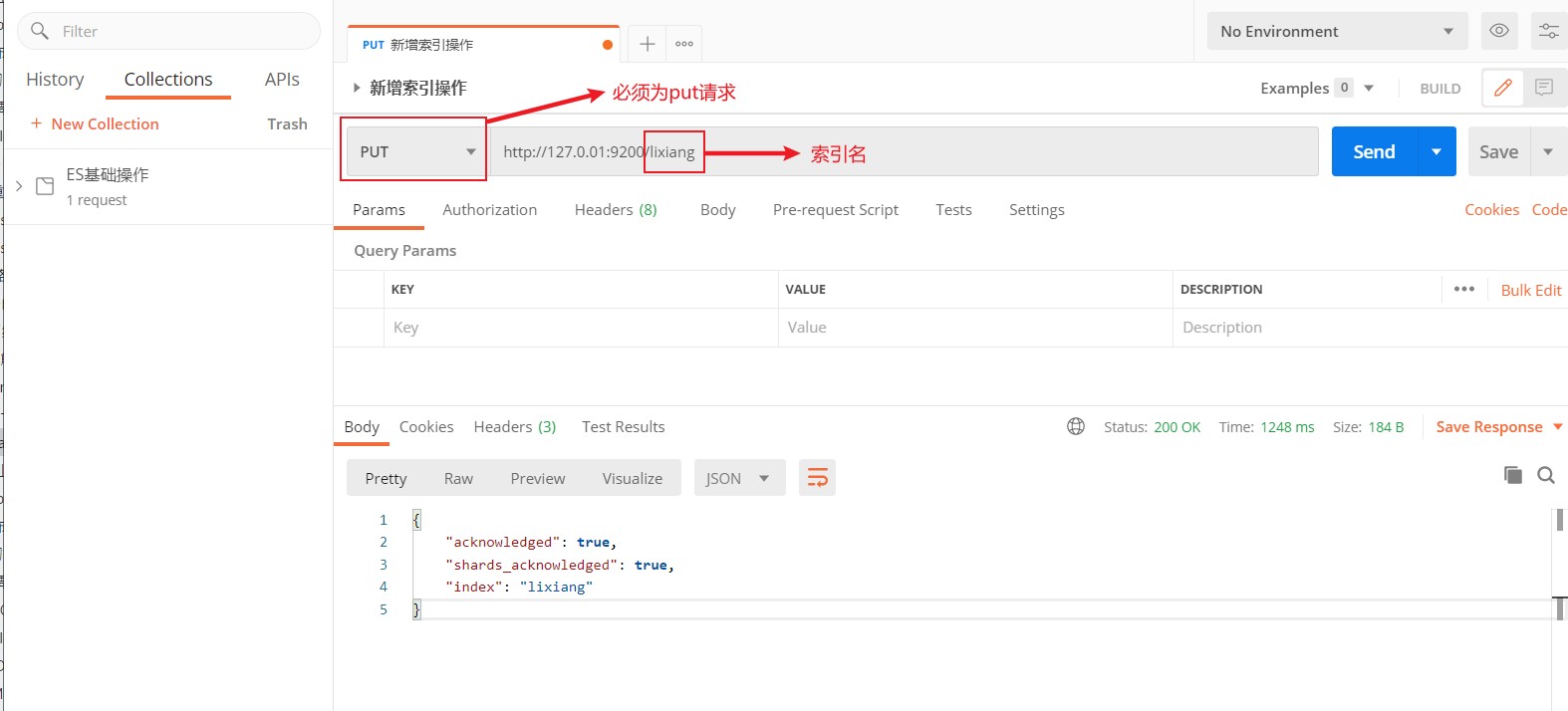Switch to the History sidebar tab
Image resolution: width=1568 pixels, height=711 pixels.
pos(55,80)
